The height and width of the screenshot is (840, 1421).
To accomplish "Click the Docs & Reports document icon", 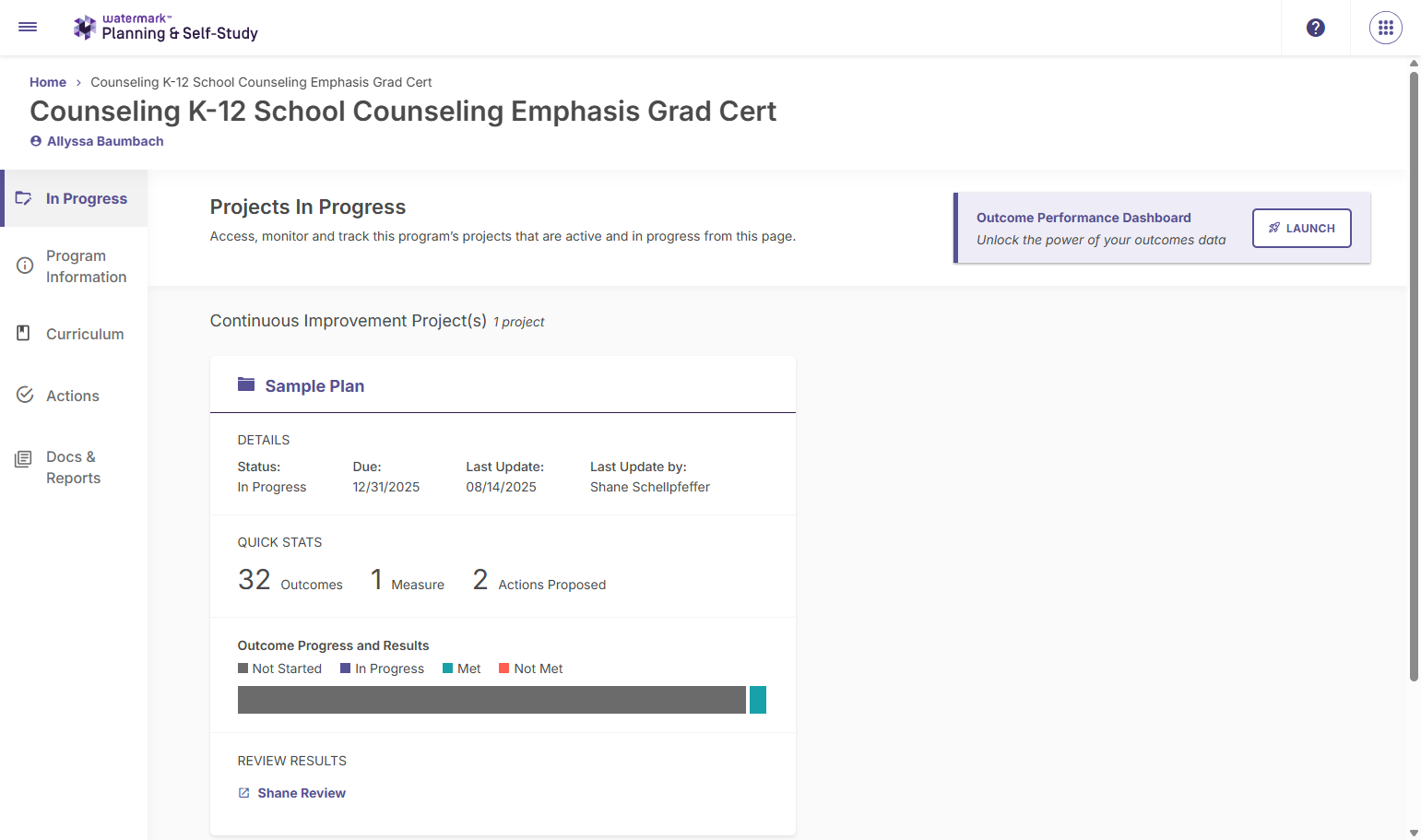I will pos(24,459).
